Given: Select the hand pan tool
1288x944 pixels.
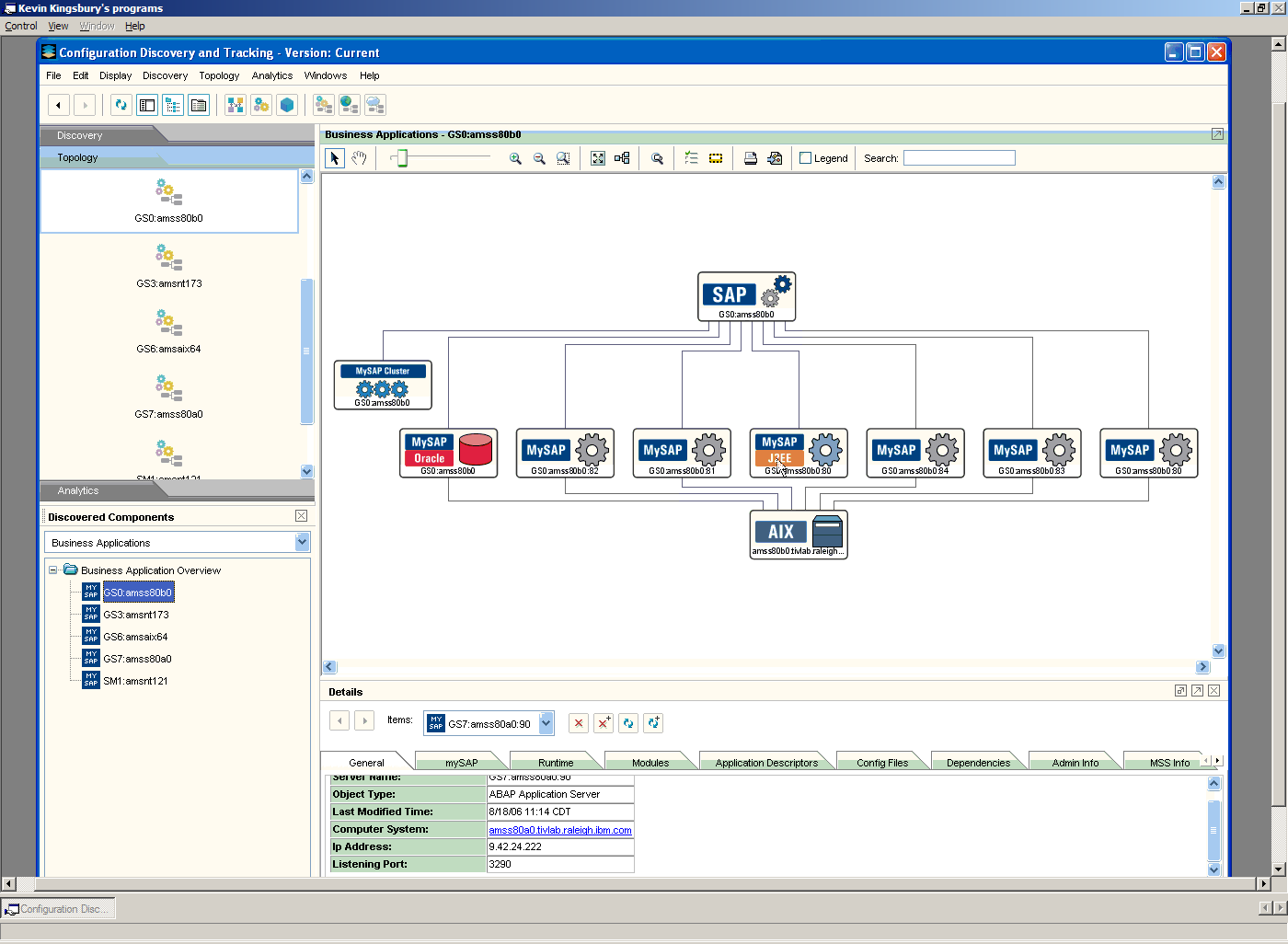Looking at the screenshot, I should coord(359,158).
